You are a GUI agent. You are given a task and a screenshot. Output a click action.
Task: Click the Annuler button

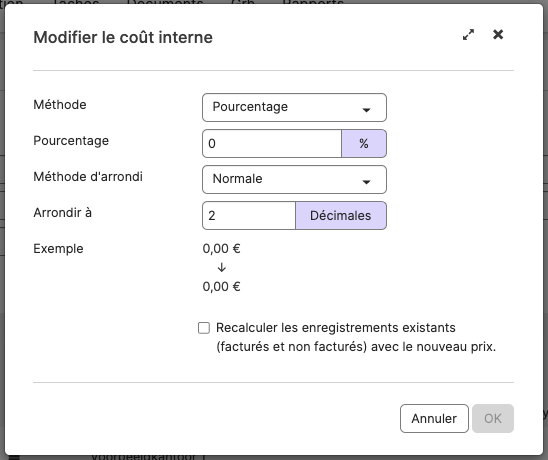click(434, 418)
